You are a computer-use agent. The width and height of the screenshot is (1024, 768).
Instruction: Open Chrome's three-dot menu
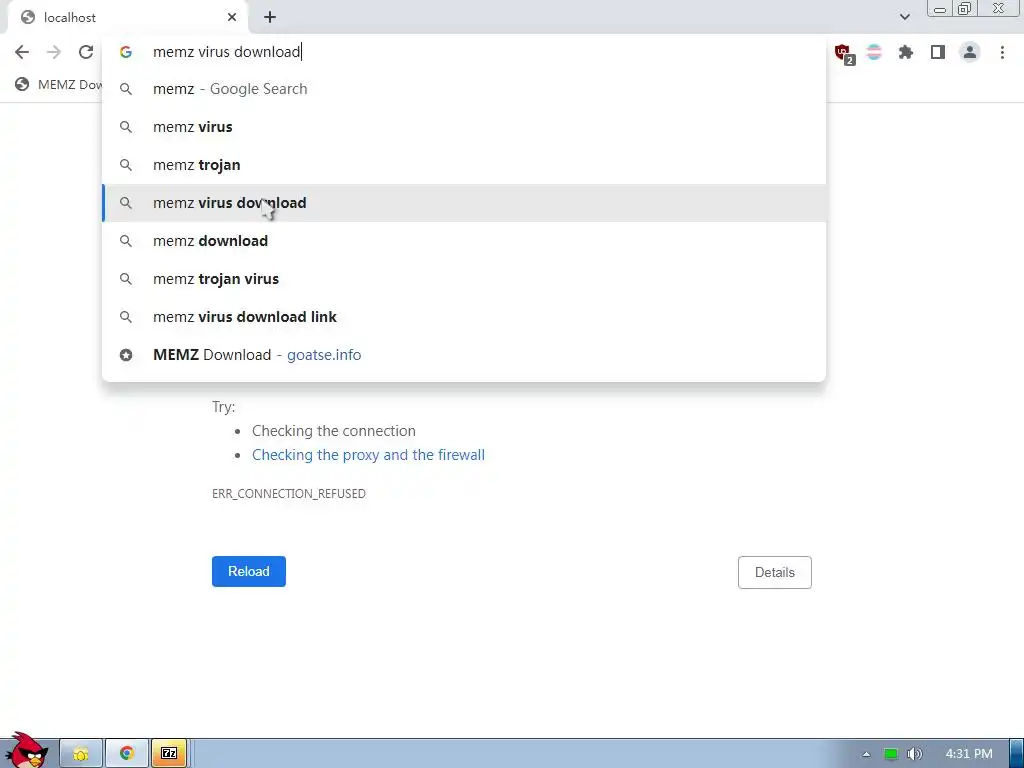coord(1002,52)
